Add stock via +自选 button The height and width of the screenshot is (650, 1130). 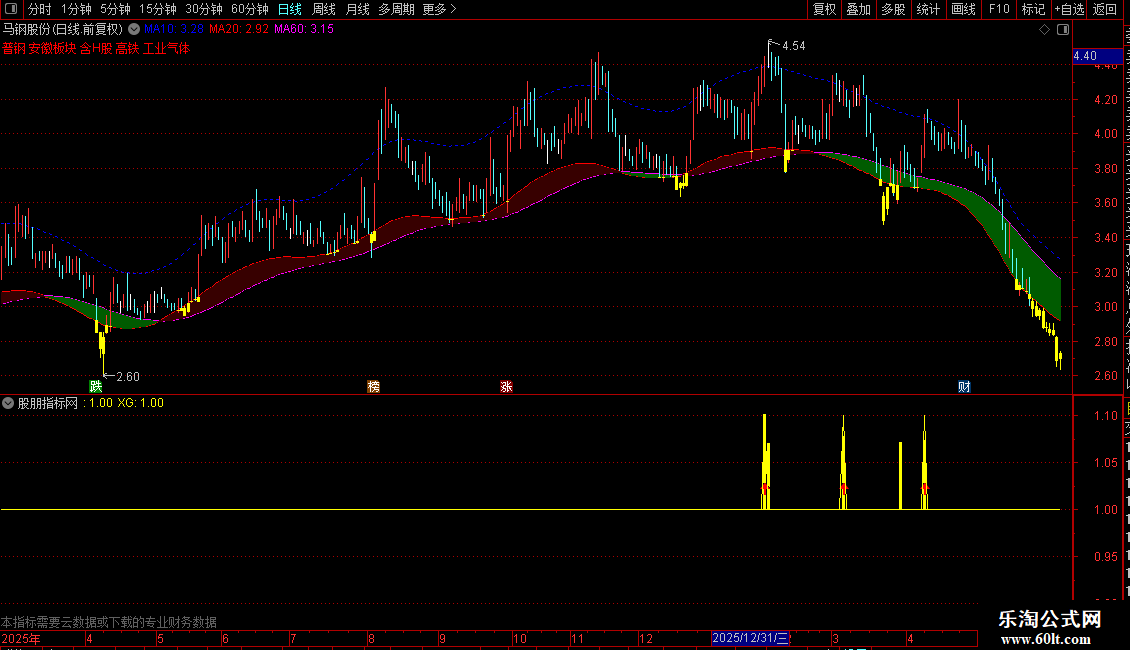pyautogui.click(x=1069, y=9)
